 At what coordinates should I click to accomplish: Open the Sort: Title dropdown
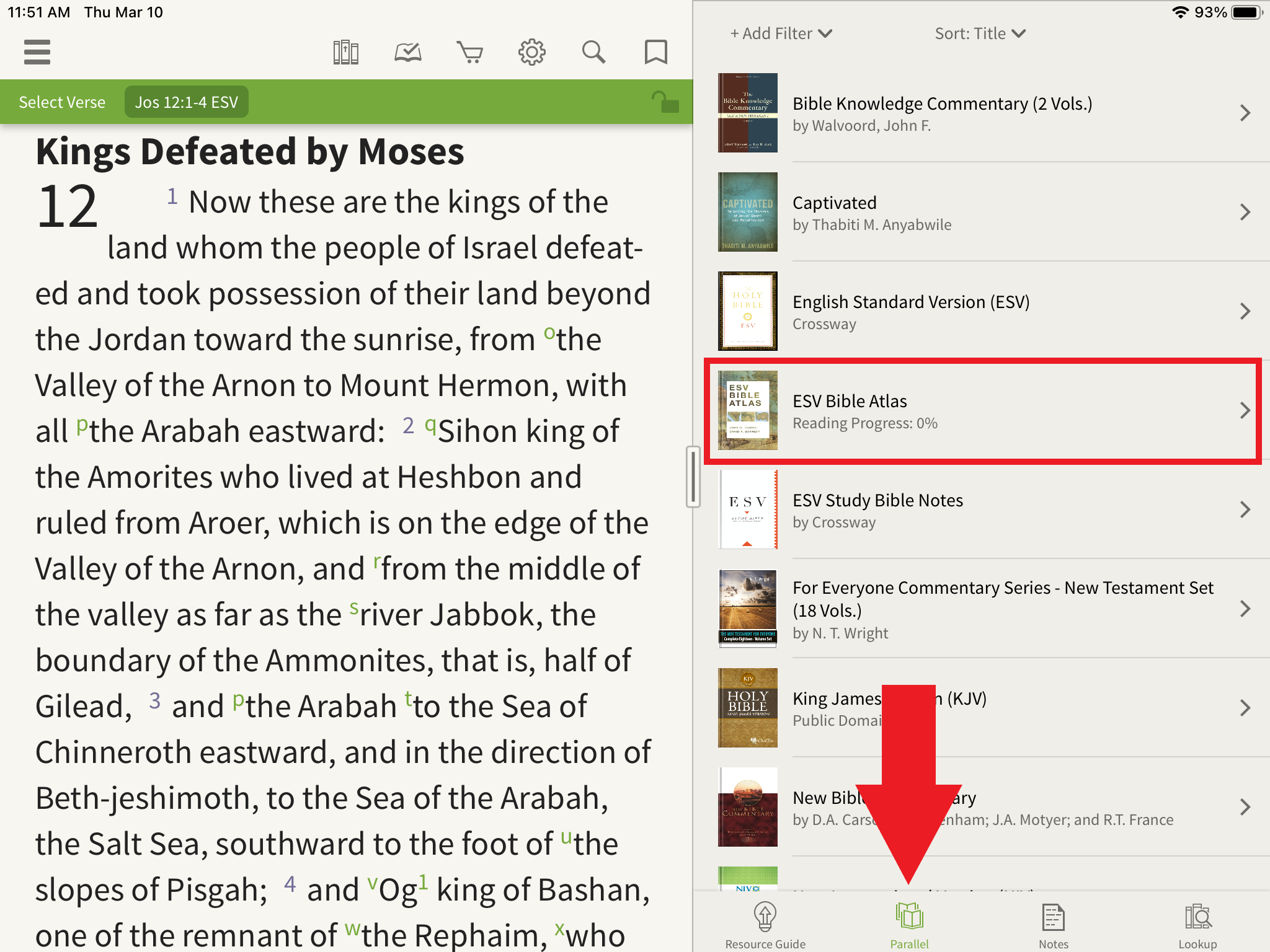[x=980, y=33]
